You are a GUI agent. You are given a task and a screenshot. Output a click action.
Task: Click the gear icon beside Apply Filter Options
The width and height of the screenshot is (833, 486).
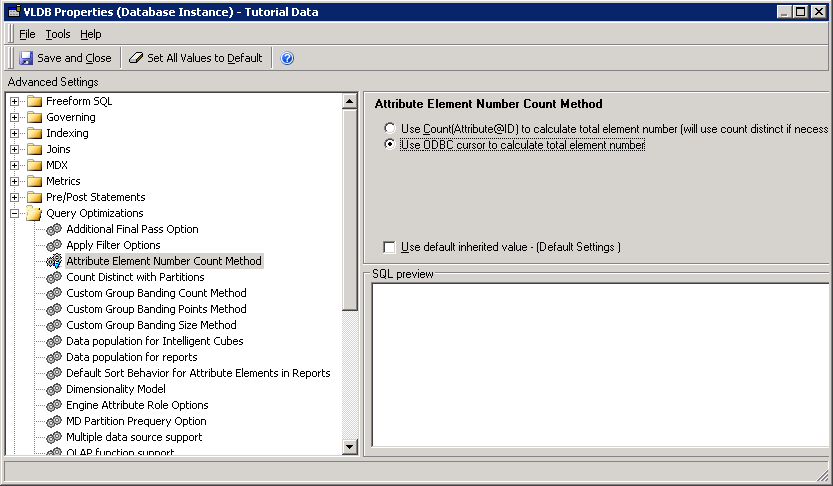[x=54, y=245]
